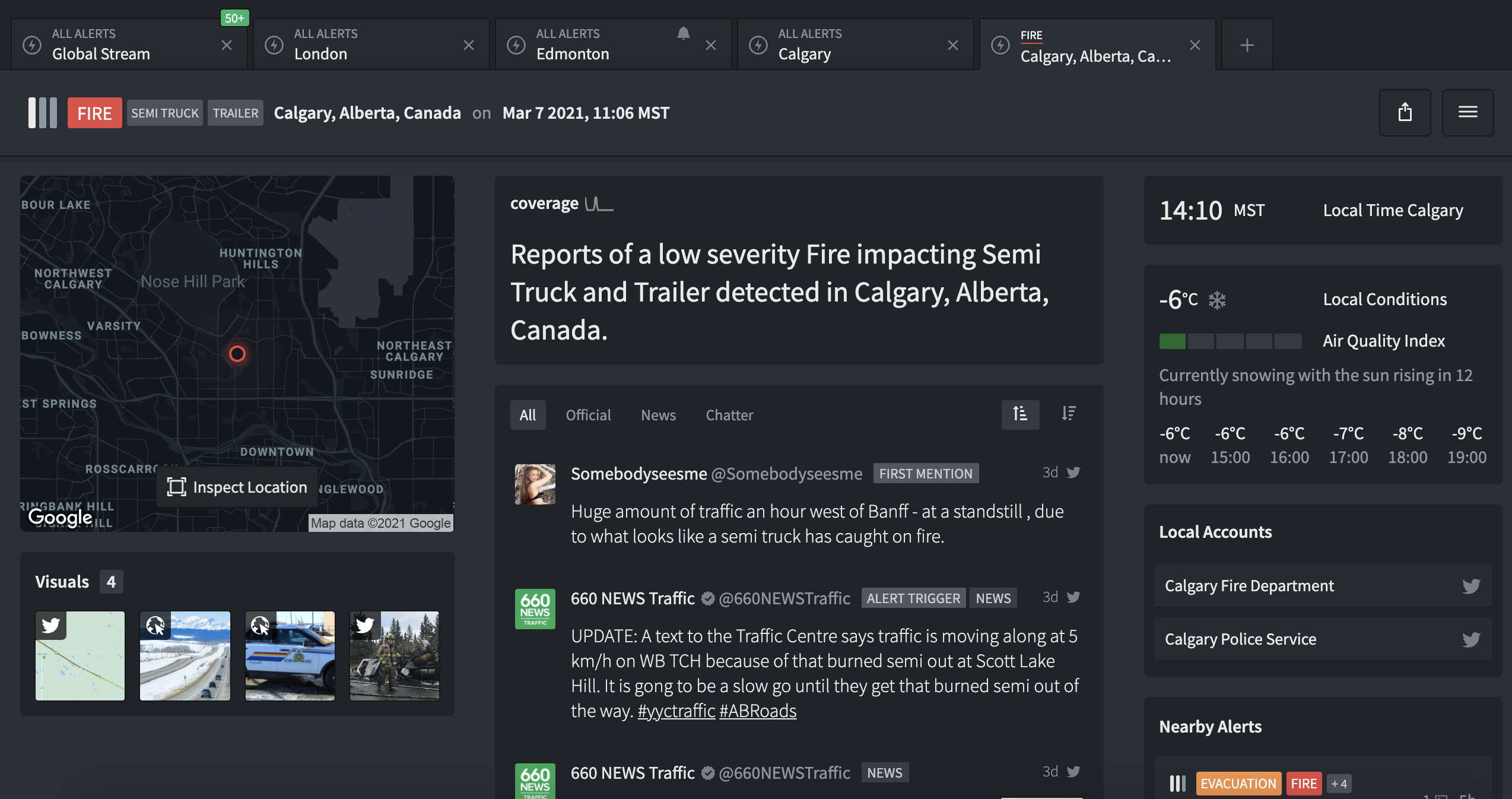The width and height of the screenshot is (1512, 799).
Task: Click the Visuals count badge 4
Action: [x=111, y=582]
